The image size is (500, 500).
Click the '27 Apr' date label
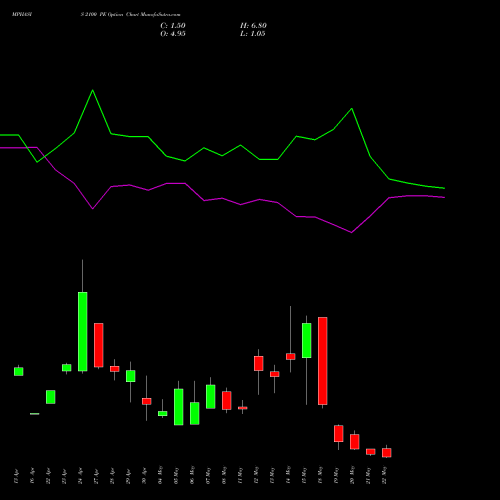click(x=96, y=476)
